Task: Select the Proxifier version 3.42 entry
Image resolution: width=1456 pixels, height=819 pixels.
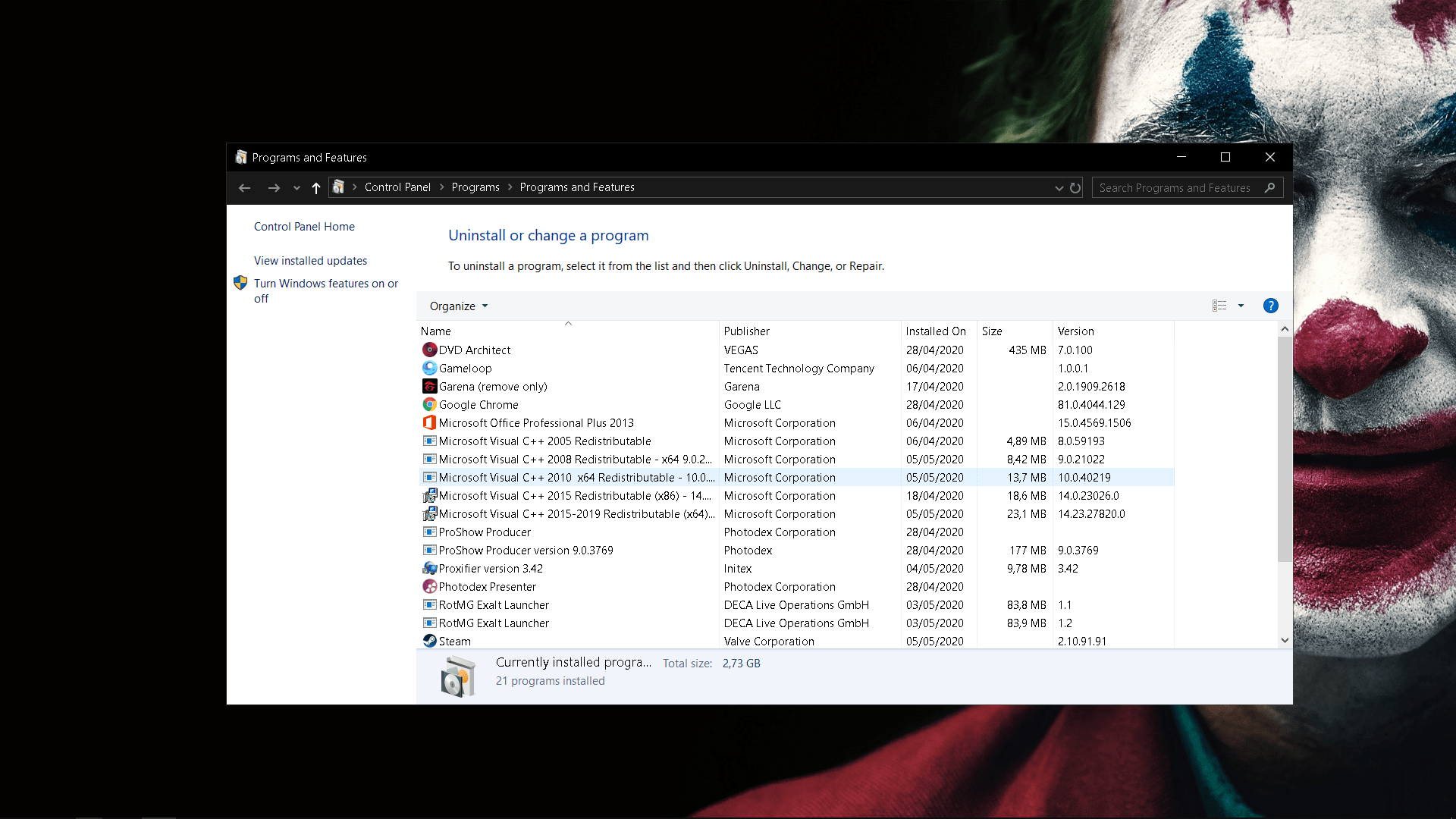Action: coord(797,568)
